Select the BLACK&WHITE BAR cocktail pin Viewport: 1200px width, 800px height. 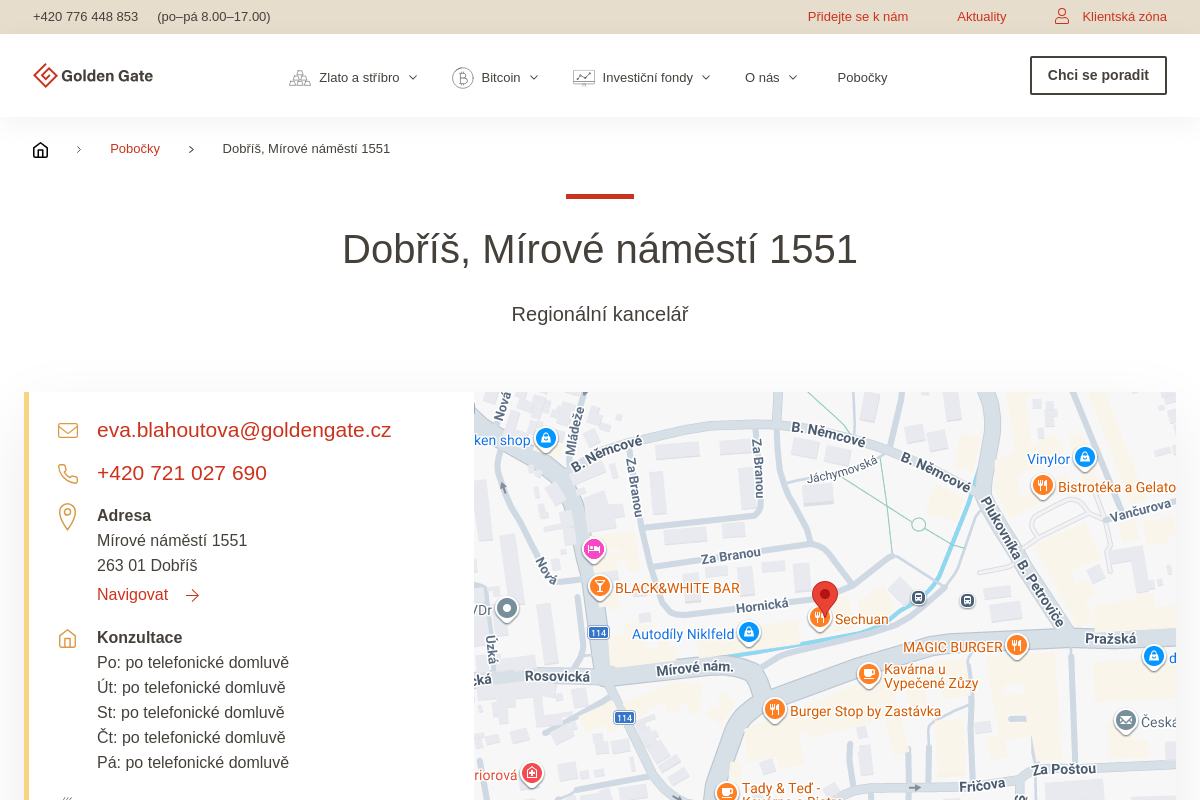pyautogui.click(x=599, y=587)
